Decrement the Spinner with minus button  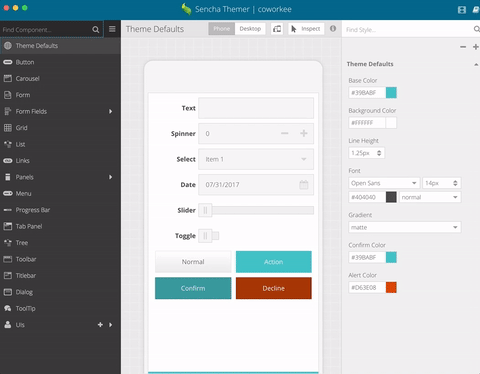click(x=284, y=133)
